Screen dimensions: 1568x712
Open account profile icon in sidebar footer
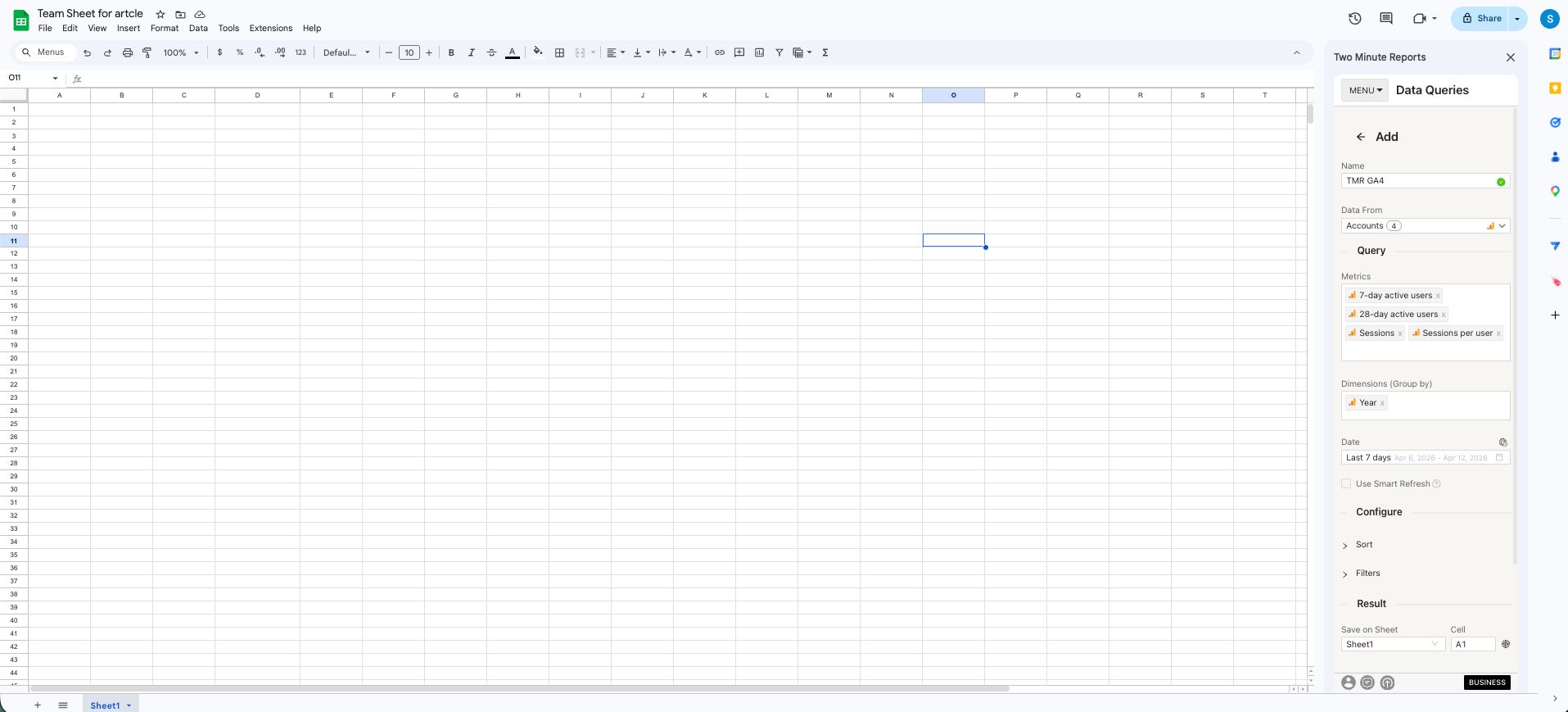(1349, 683)
